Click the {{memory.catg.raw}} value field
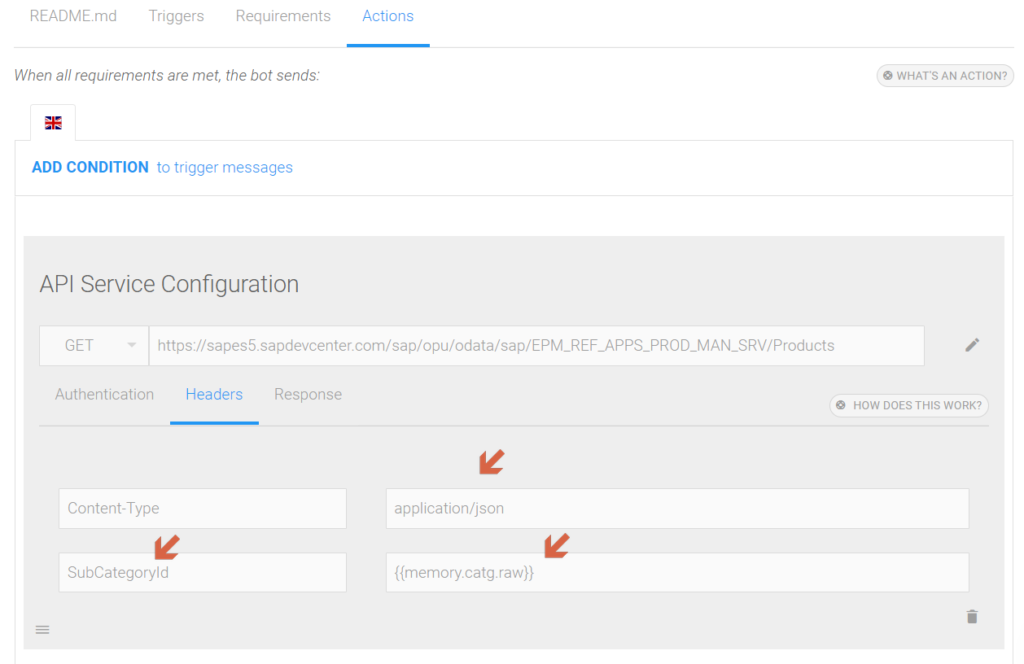The width and height of the screenshot is (1024, 664). [677, 572]
